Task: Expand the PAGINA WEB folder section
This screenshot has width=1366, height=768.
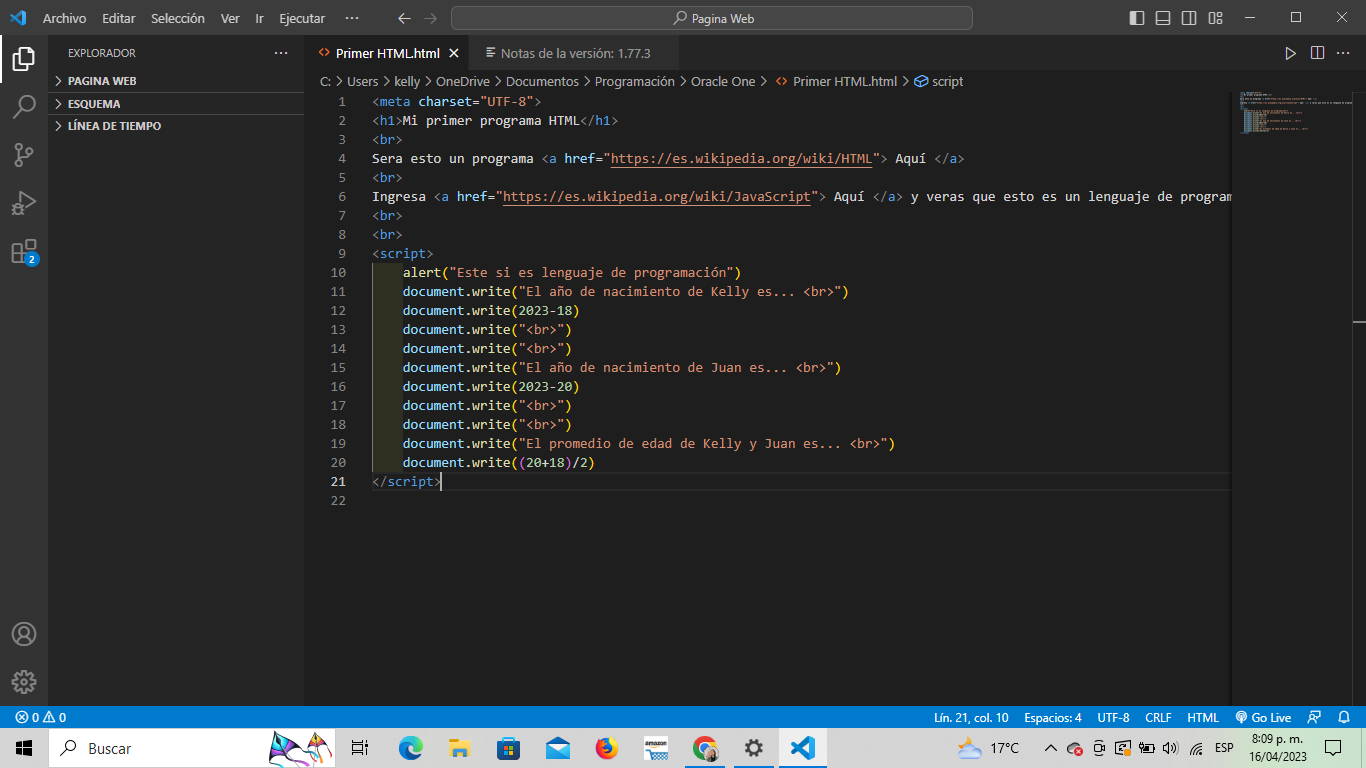Action: tap(176, 81)
